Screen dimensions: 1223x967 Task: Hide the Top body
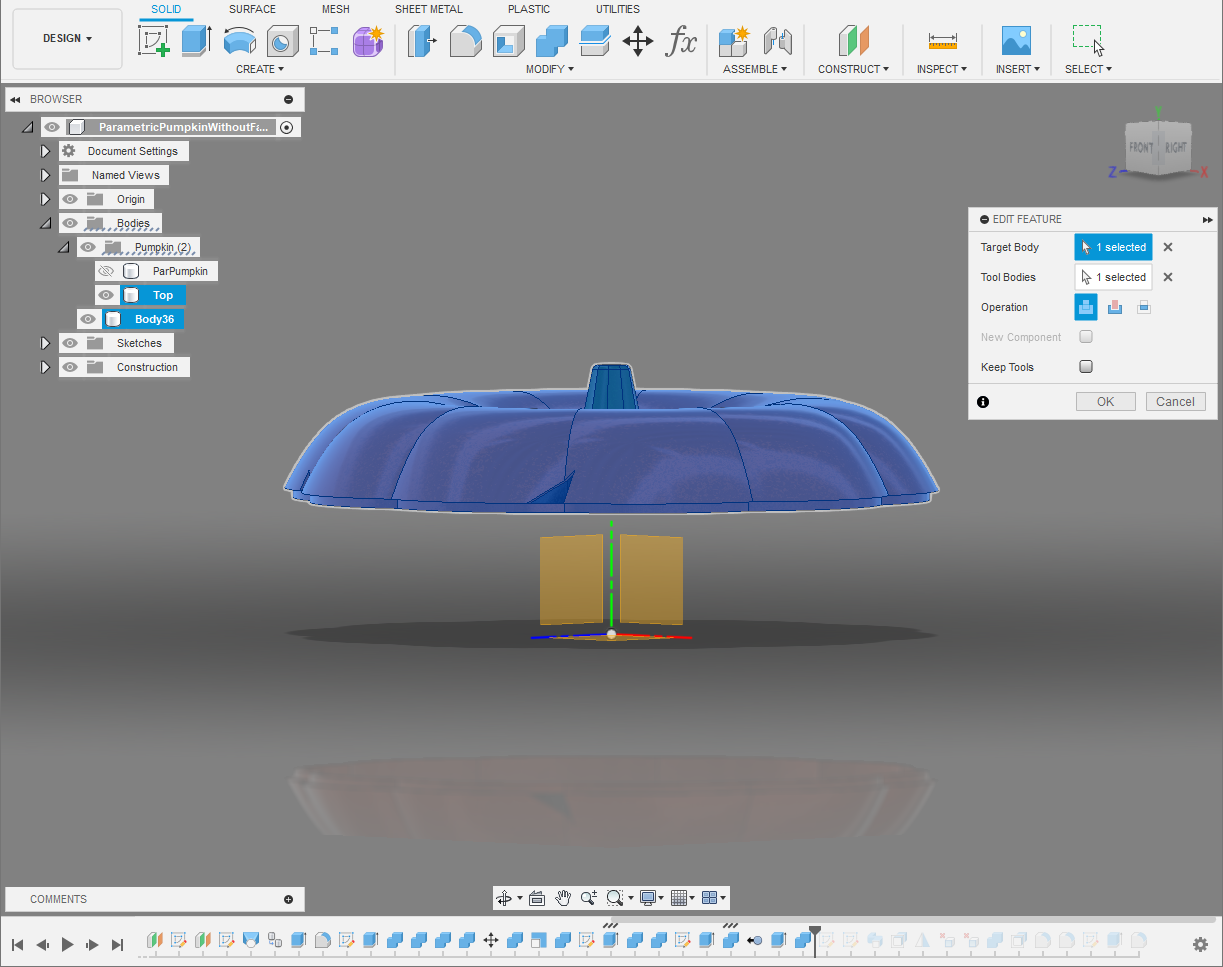tap(106, 295)
